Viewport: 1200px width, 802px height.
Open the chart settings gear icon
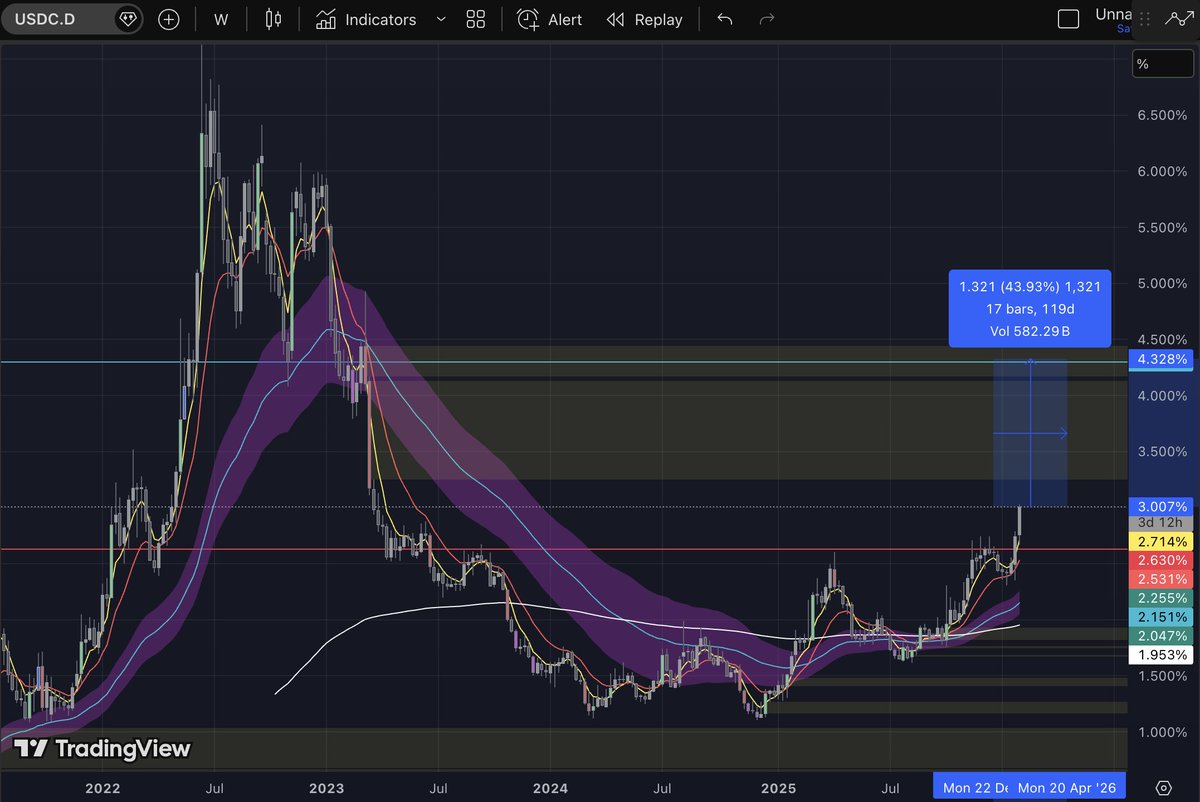[1163, 789]
